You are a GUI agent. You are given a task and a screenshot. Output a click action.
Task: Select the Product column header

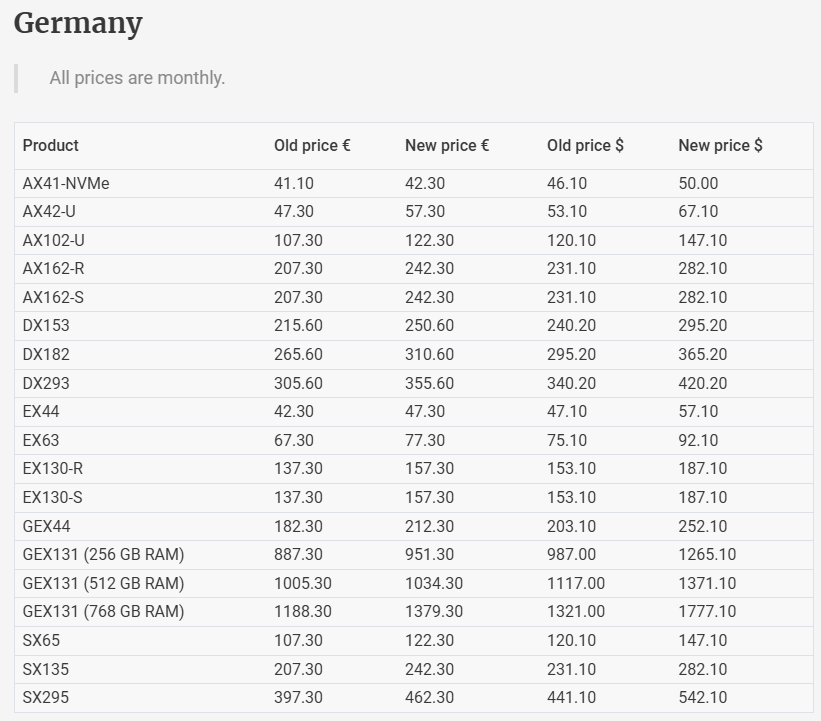pos(51,146)
